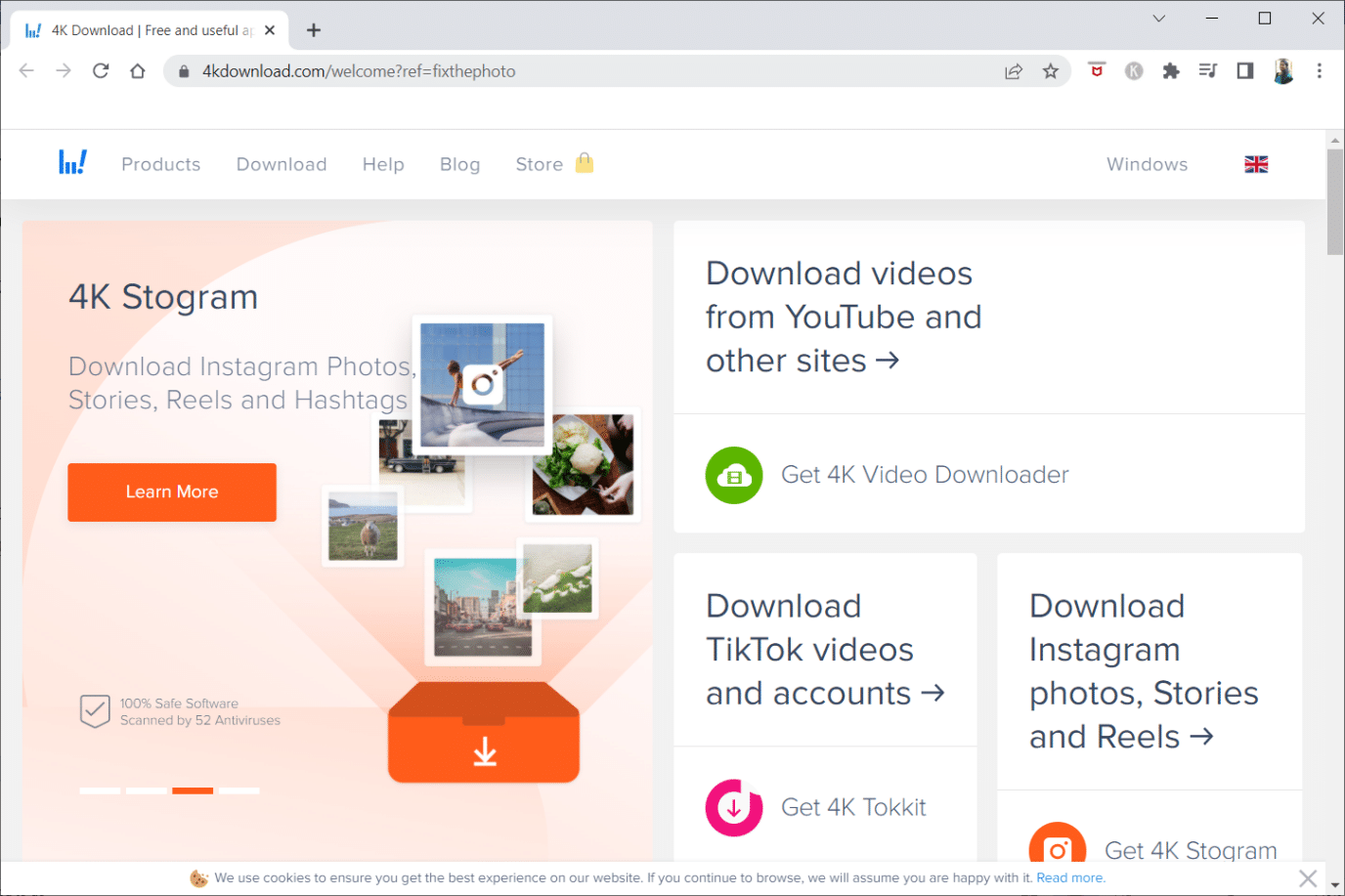Screen dimensions: 1345x896
Task: Bookmark this page with star icon
Action: coord(1051,71)
